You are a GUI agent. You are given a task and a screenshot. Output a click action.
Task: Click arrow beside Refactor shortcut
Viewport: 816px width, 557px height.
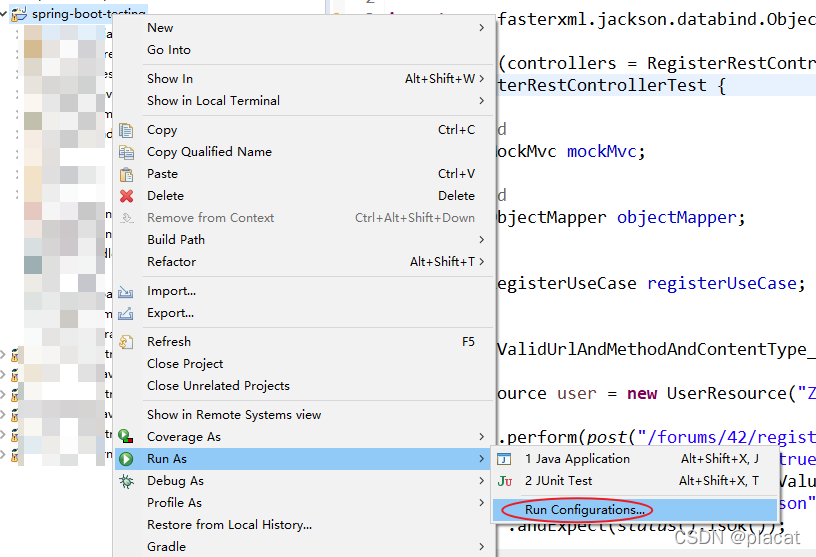(482, 261)
